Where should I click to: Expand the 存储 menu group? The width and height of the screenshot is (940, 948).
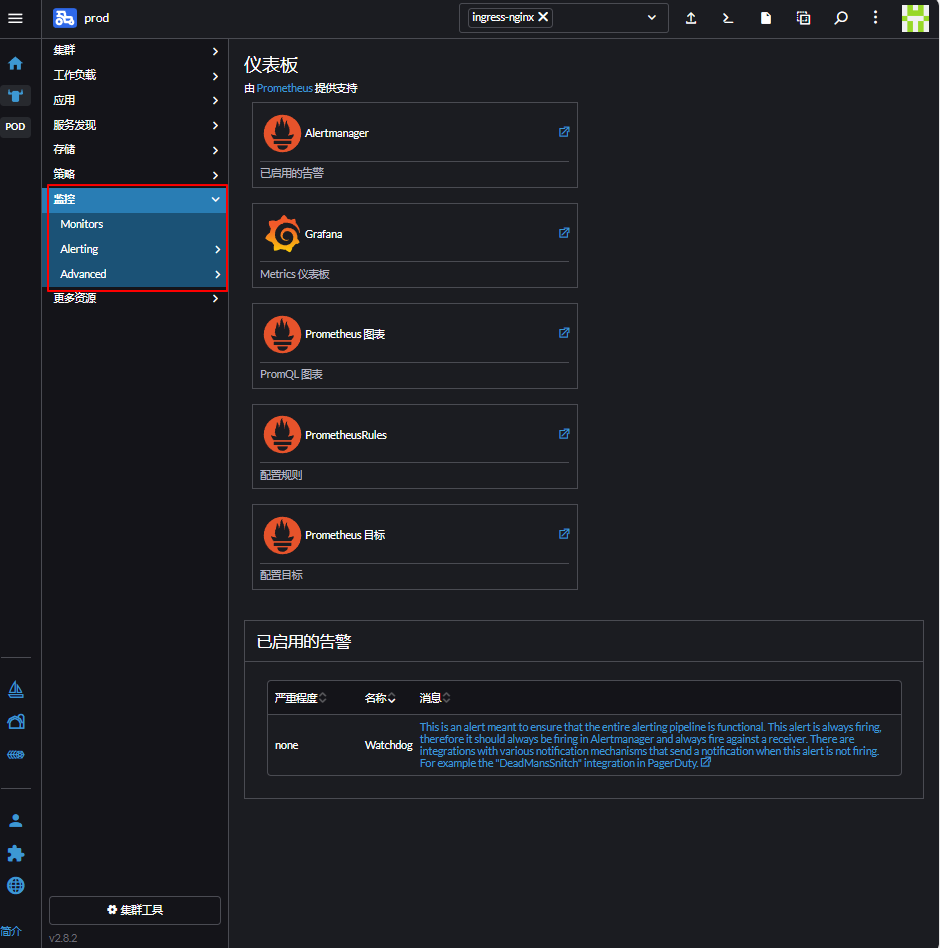[136, 149]
